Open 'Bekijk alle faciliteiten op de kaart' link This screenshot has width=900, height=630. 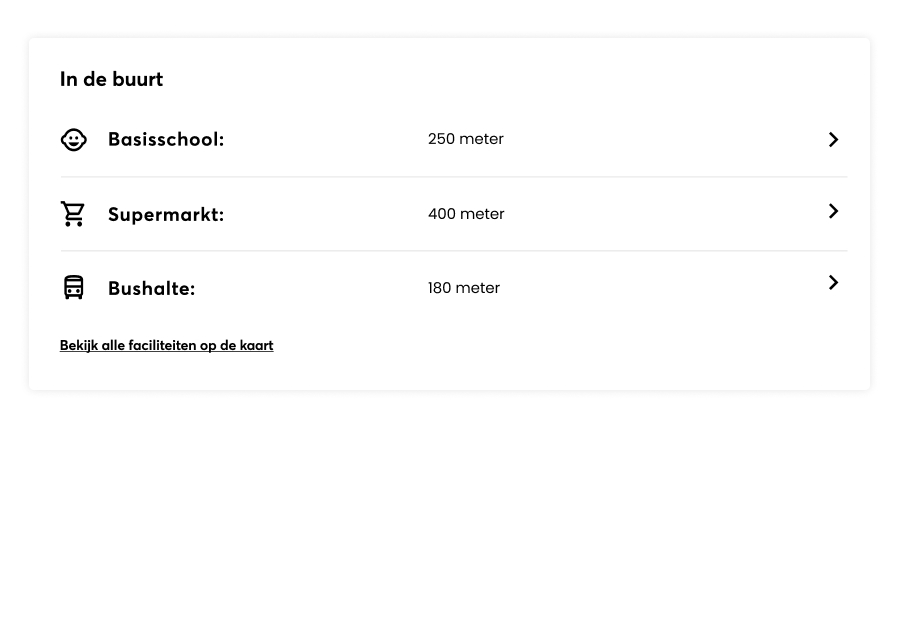tap(166, 346)
